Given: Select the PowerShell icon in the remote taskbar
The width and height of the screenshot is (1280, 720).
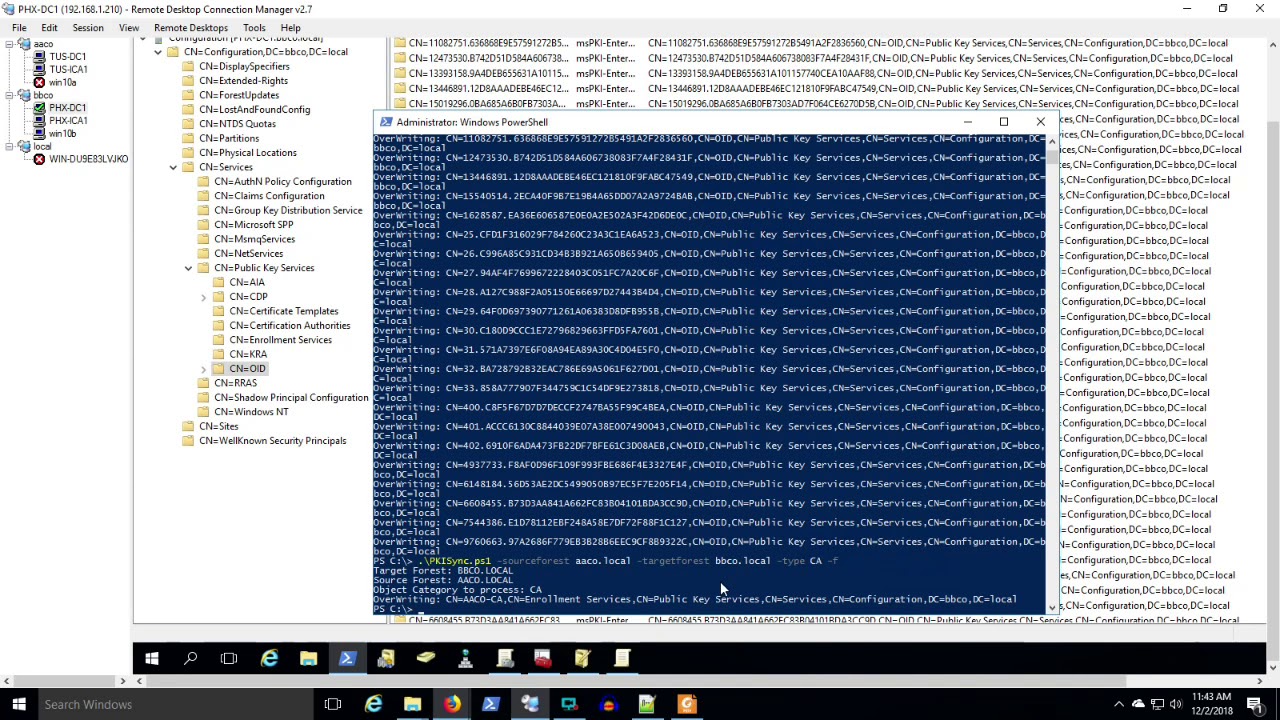Looking at the screenshot, I should pyautogui.click(x=347, y=658).
